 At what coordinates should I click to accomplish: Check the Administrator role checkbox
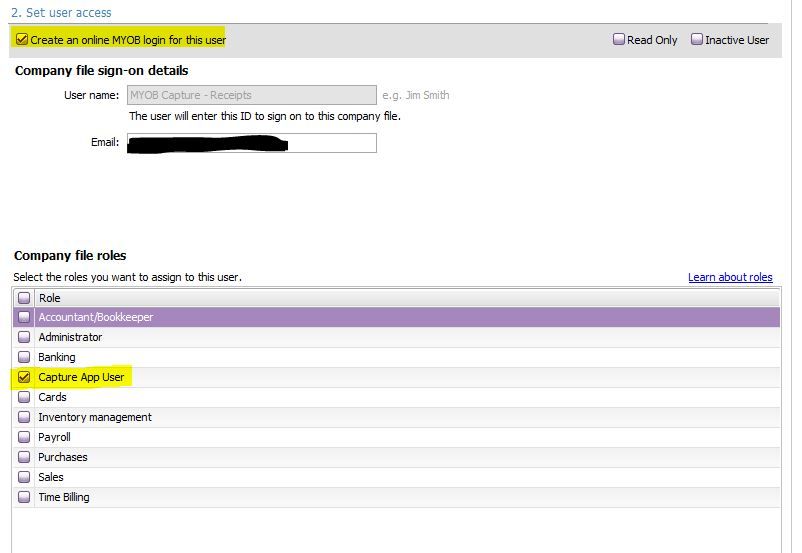click(x=24, y=337)
